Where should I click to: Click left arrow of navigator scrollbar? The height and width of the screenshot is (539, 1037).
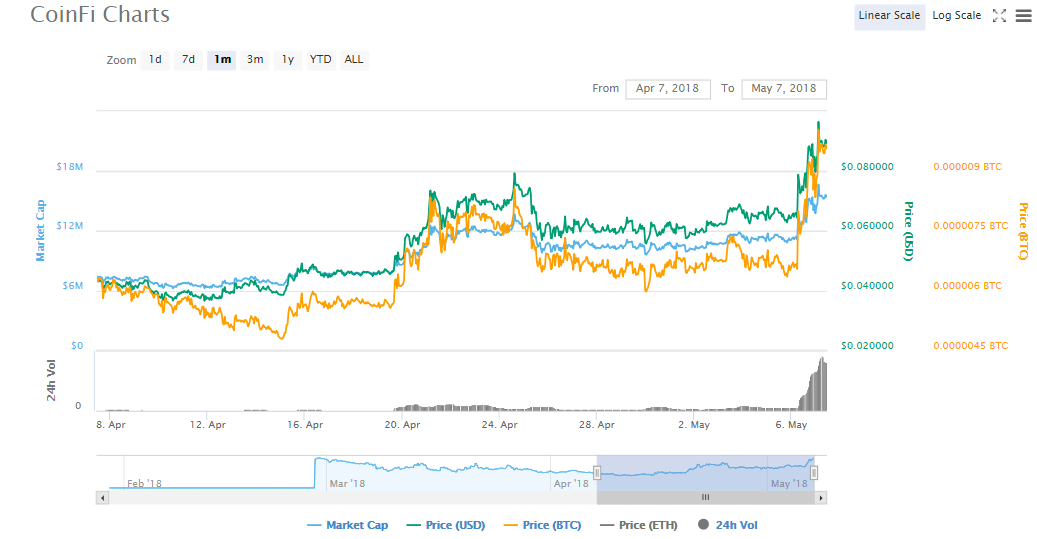tap(102, 497)
